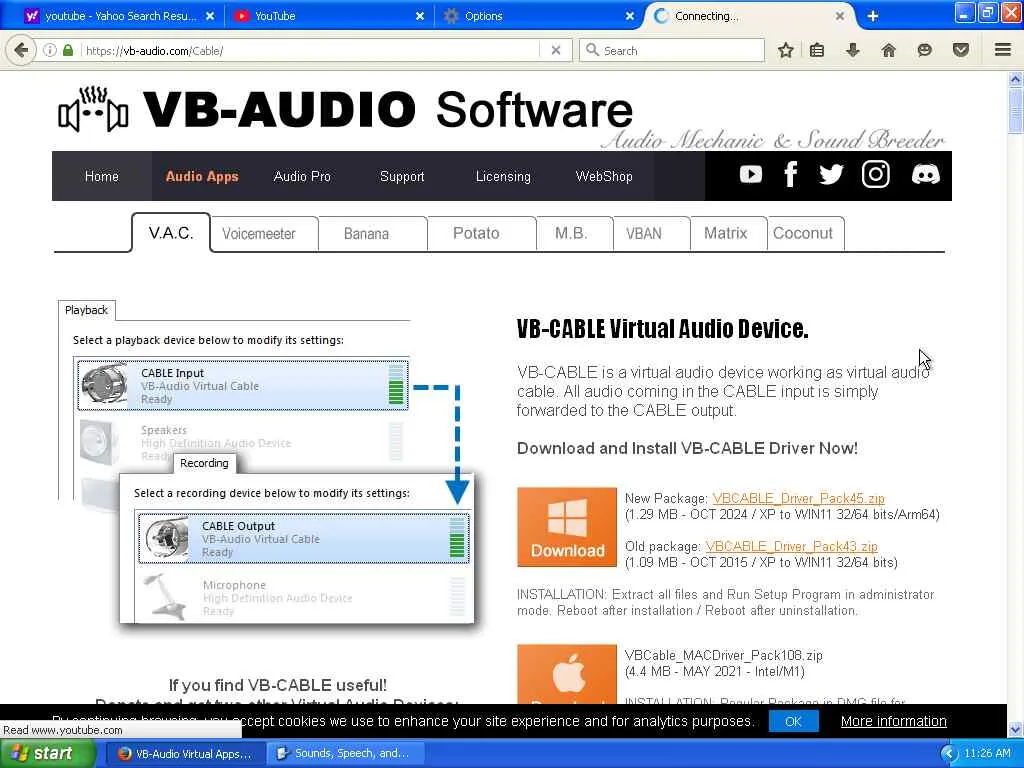Click the VB-Audio speaker logo
The height and width of the screenshot is (768, 1024).
(93, 109)
